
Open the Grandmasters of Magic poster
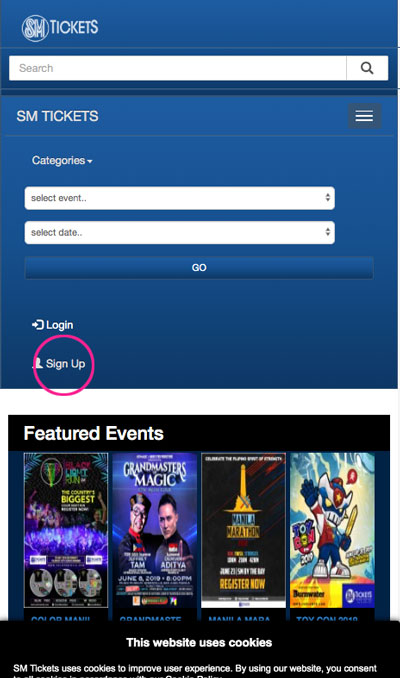click(x=154, y=530)
